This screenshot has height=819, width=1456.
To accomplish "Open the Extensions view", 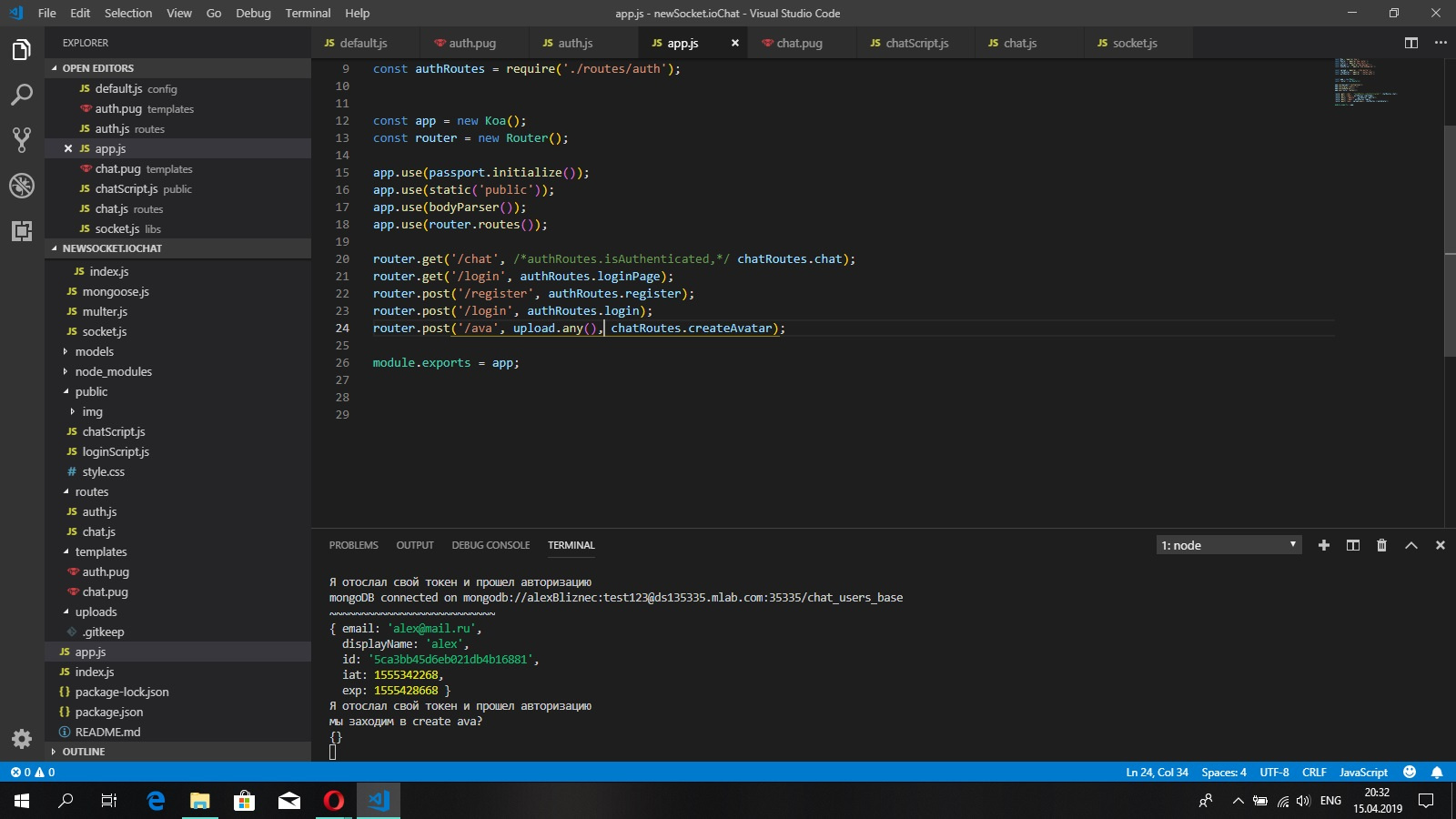I will [22, 231].
